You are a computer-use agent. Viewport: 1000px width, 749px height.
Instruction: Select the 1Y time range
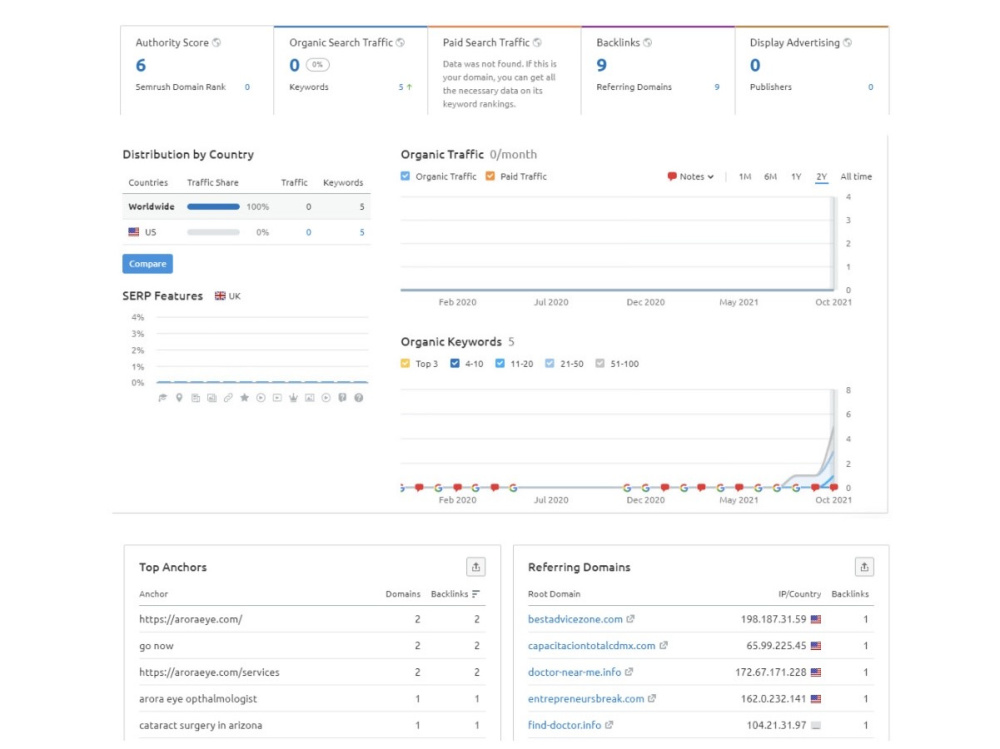click(796, 177)
